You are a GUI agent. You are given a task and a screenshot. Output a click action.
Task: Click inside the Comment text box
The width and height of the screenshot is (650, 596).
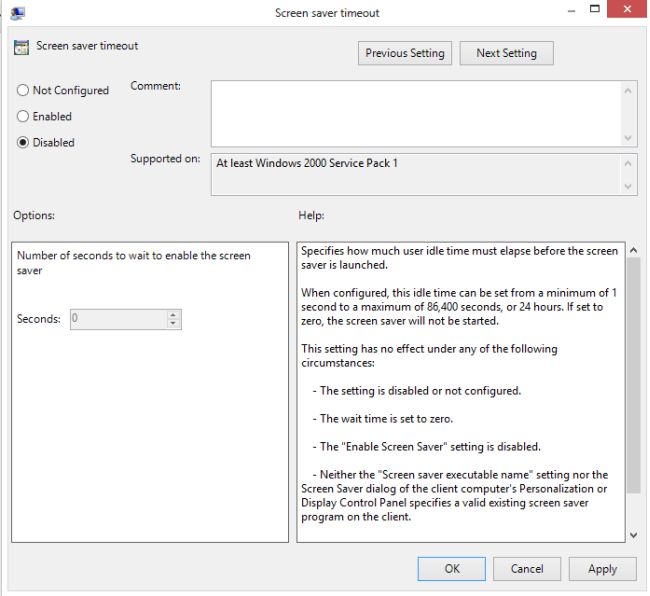pyautogui.click(x=416, y=114)
